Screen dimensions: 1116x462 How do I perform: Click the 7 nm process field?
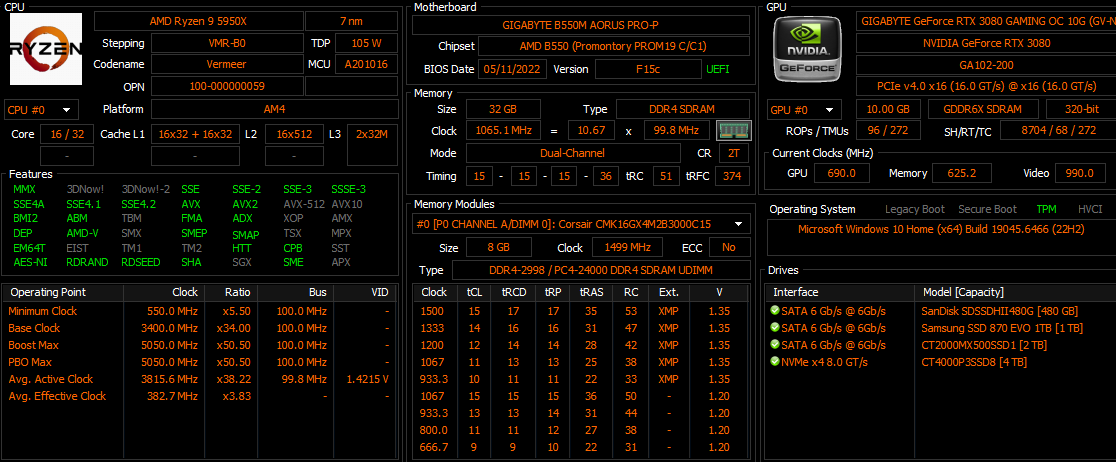(352, 21)
